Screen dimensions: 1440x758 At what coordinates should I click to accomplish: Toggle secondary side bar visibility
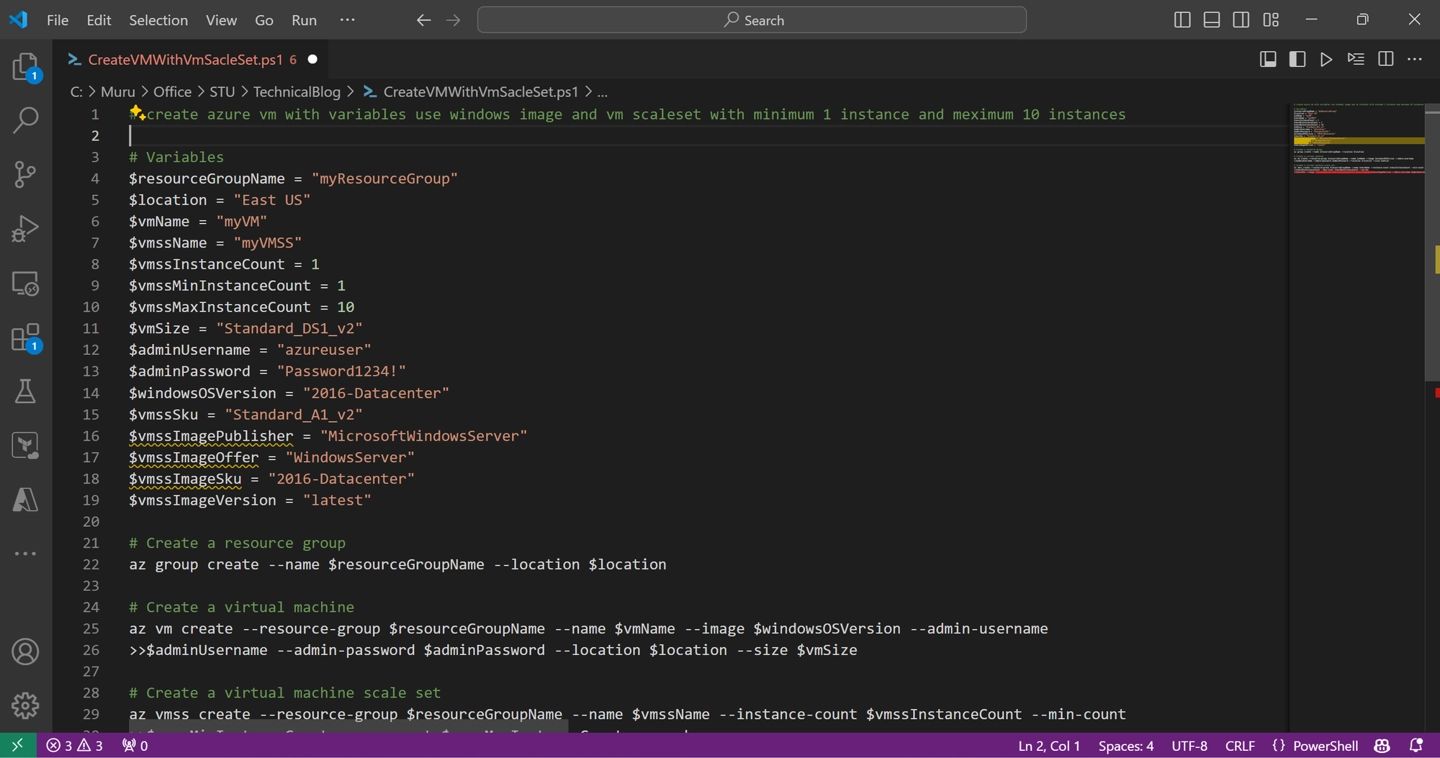(1241, 20)
